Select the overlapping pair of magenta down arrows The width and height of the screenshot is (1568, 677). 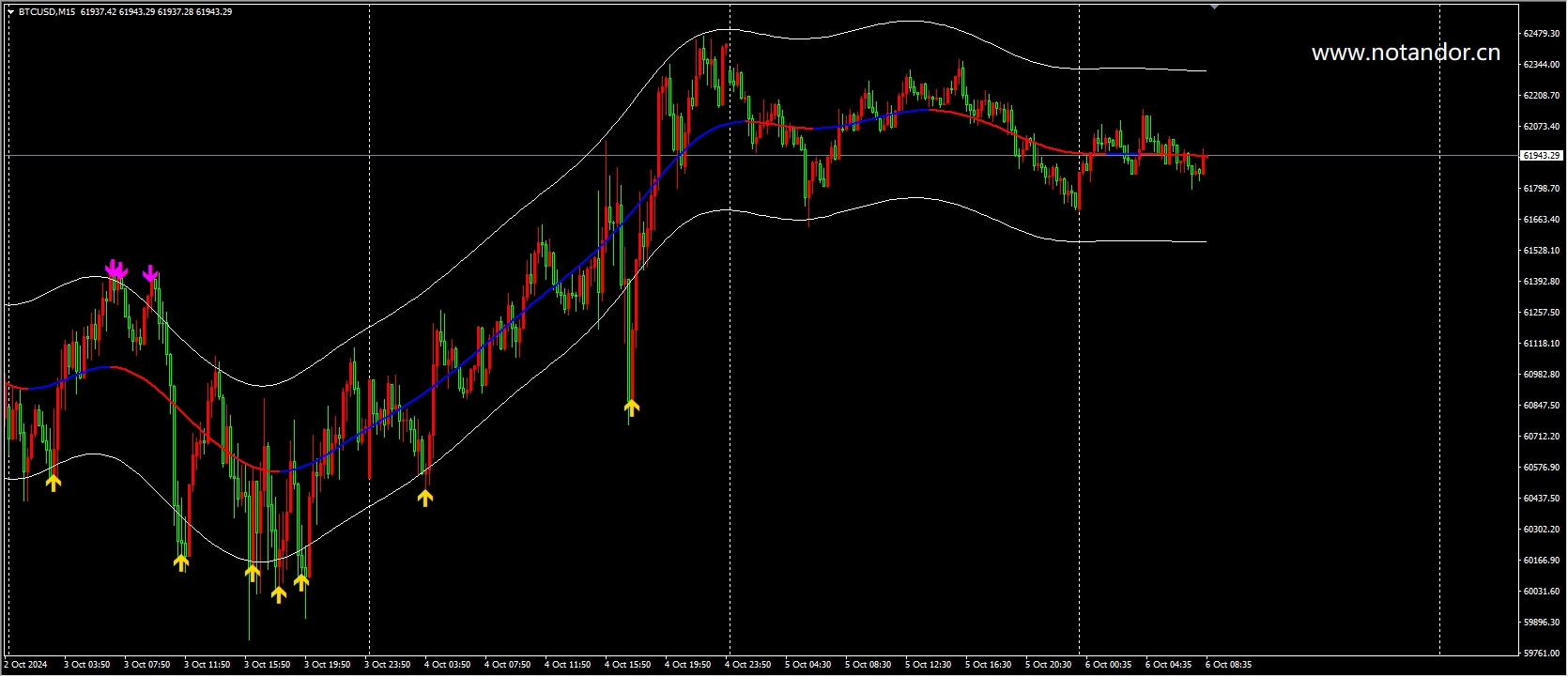tap(115, 269)
